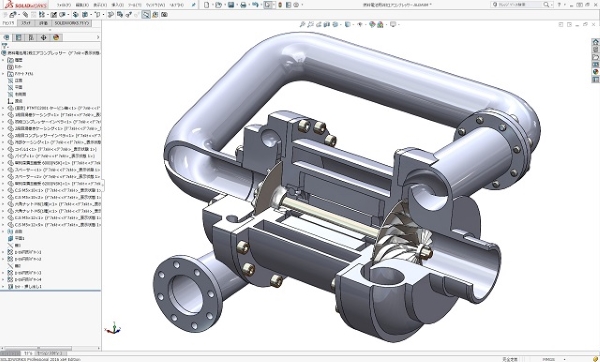Open SOLIDWORKS Resources home icon in task pane
The height and width of the screenshot is (362, 600).
point(595,42)
